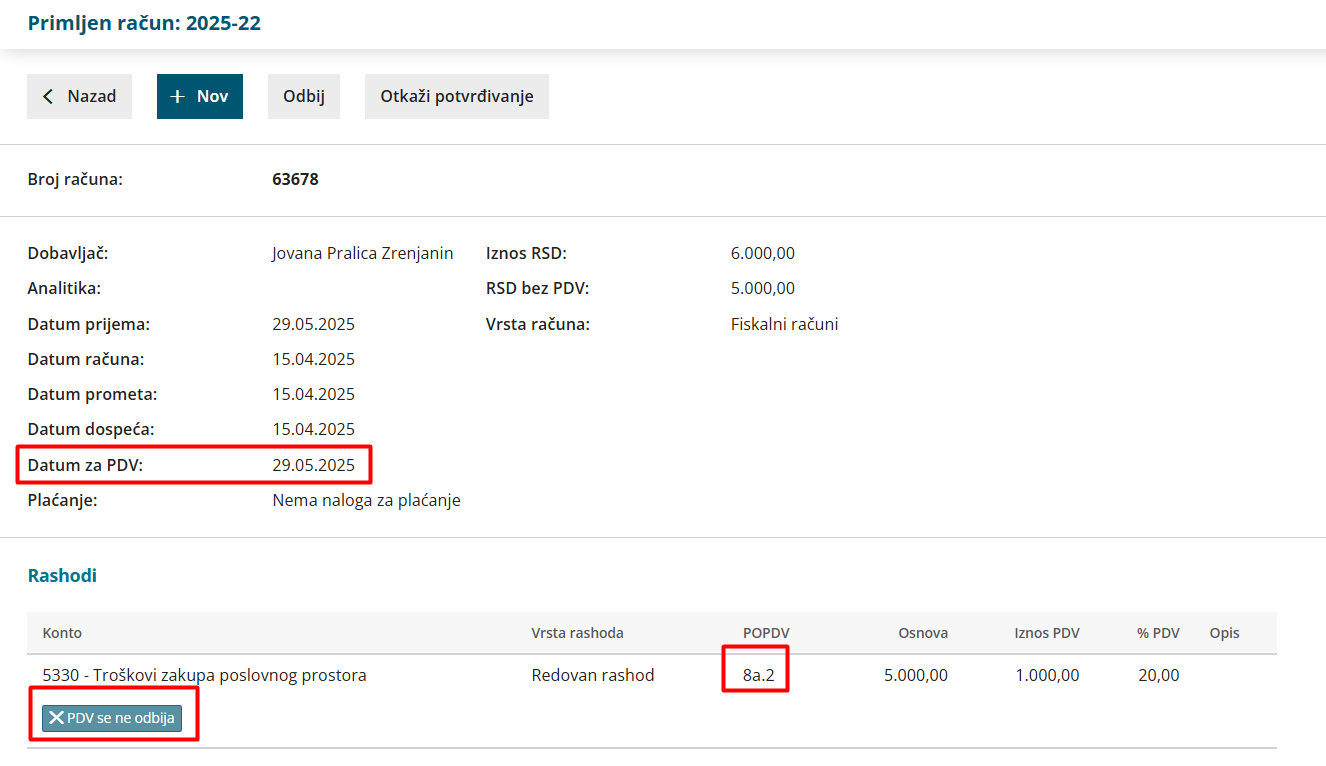This screenshot has height=766, width=1326.
Task: Click the Konto column header
Action: pyautogui.click(x=62, y=633)
